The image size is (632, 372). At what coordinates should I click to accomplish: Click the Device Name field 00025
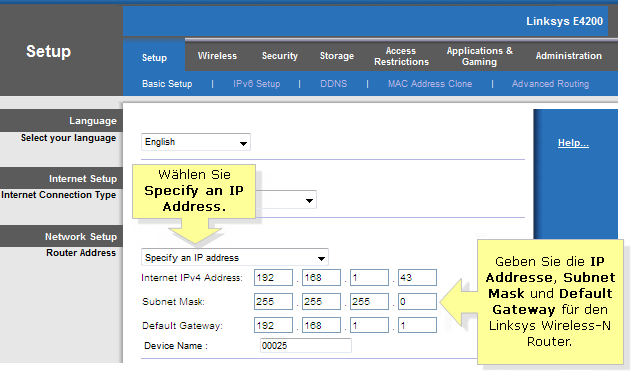coord(306,346)
